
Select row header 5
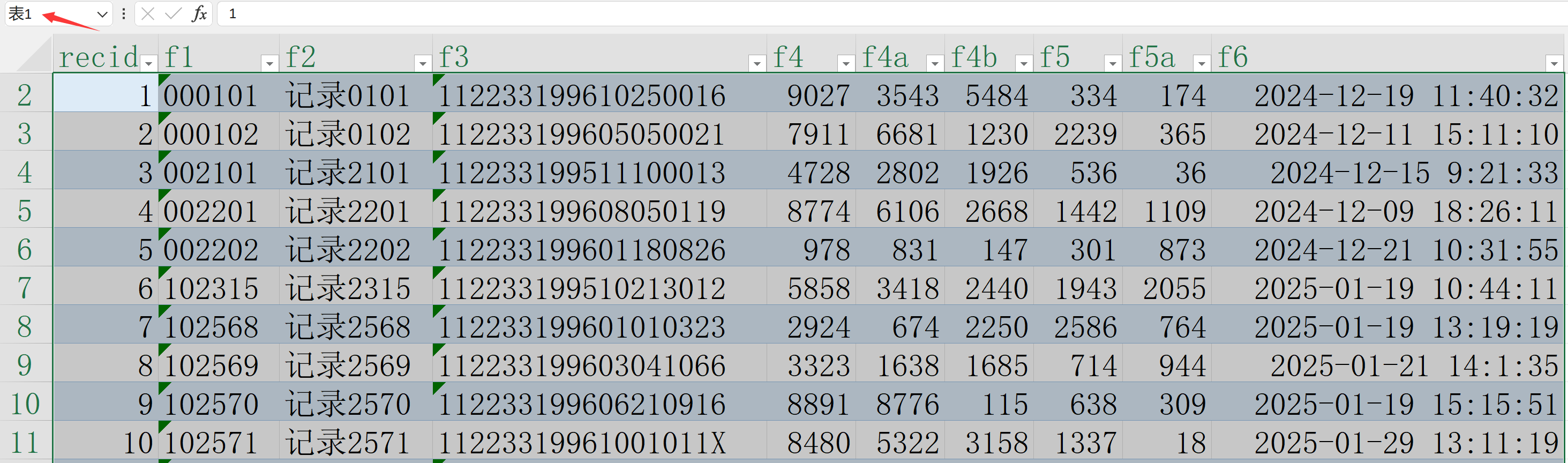tap(25, 211)
